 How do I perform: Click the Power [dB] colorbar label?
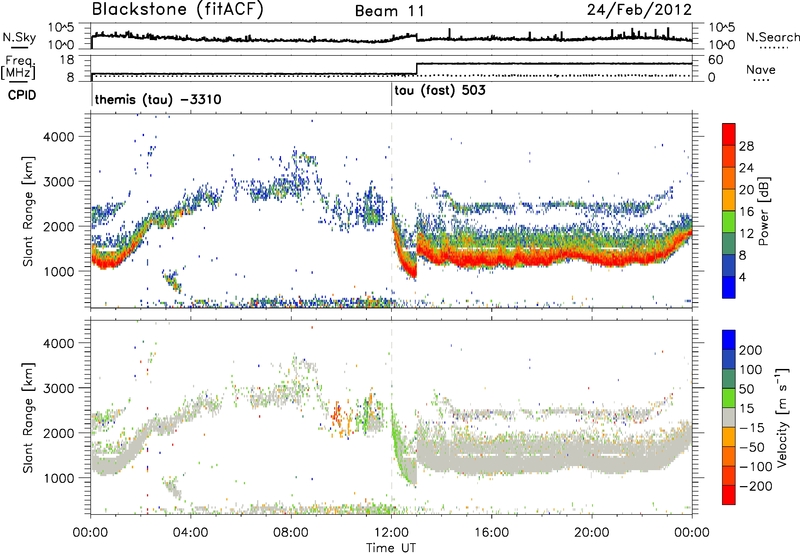coord(764,211)
